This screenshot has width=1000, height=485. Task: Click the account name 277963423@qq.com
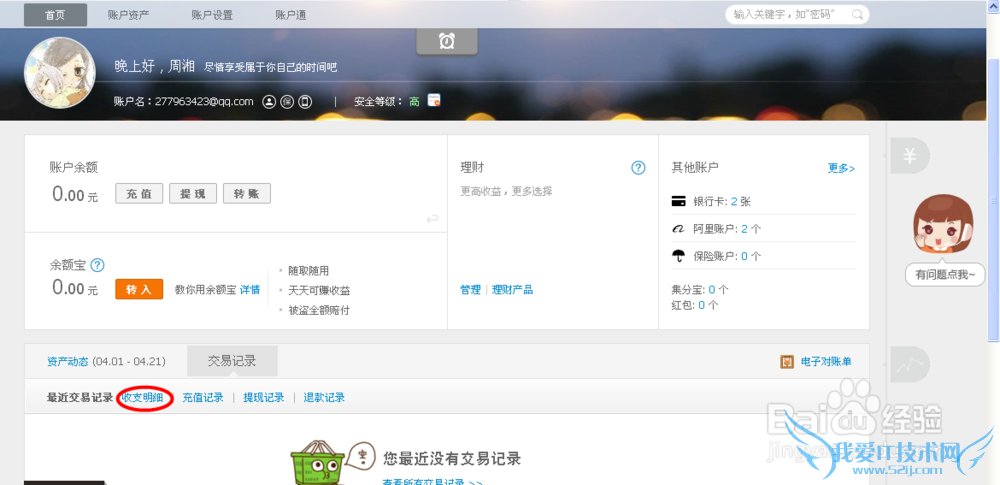[204, 101]
